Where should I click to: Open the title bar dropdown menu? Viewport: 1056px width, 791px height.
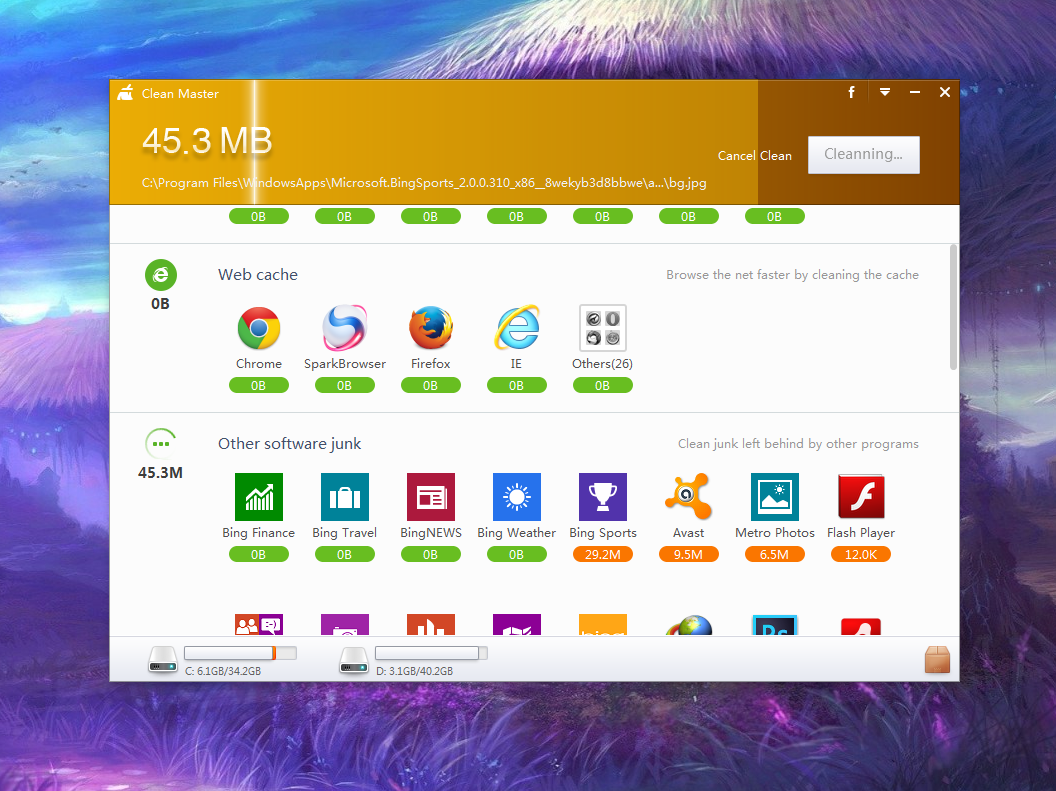click(885, 92)
